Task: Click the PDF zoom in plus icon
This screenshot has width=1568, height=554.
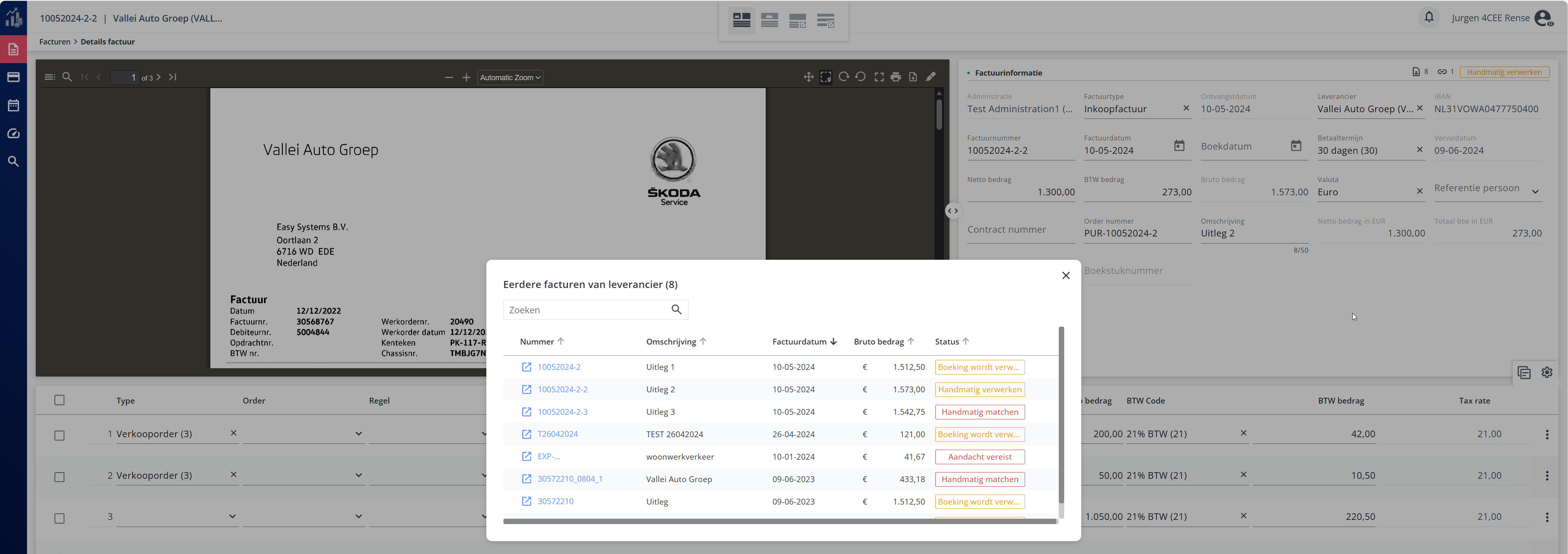Action: (466, 77)
